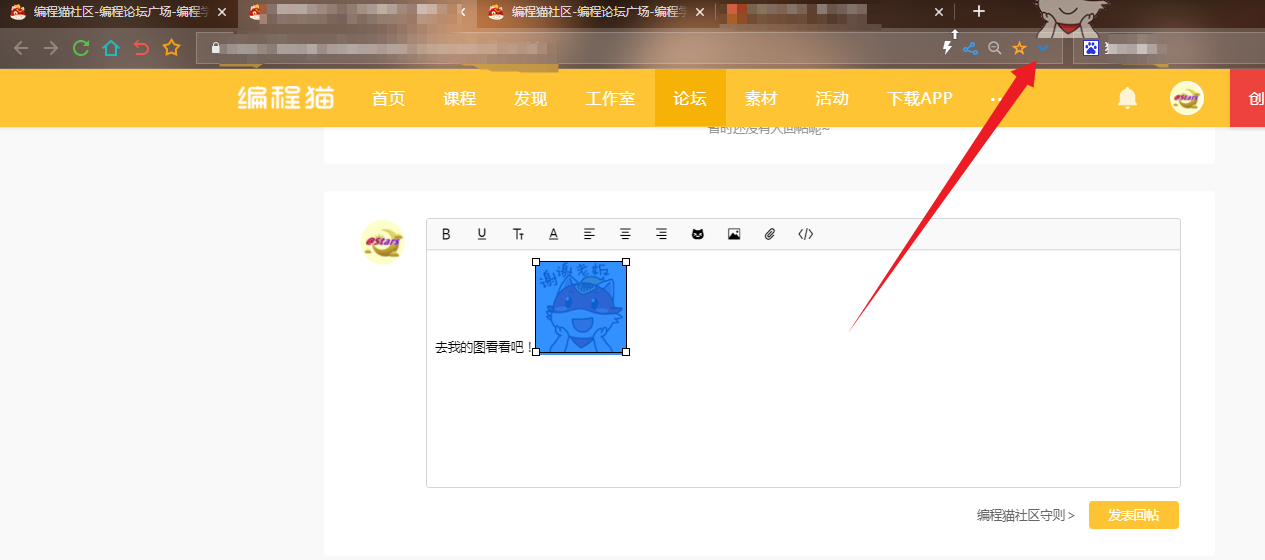Open the 发现 navigation item
This screenshot has height=560, width=1265.
click(x=531, y=98)
